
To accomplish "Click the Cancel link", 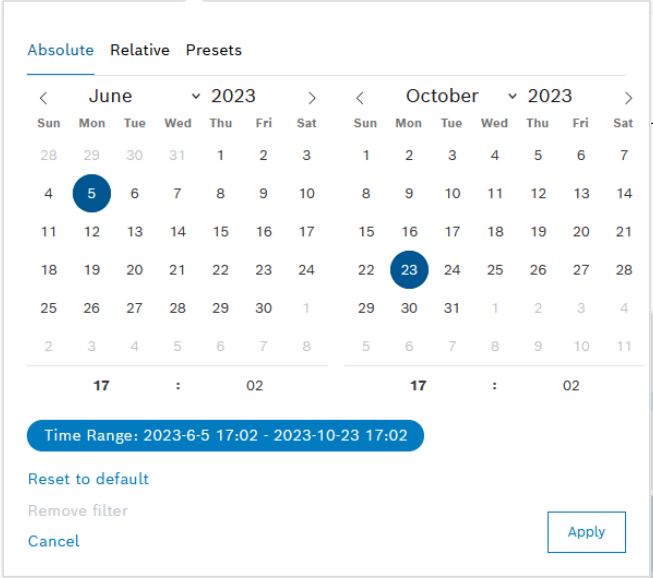I will (54, 541).
